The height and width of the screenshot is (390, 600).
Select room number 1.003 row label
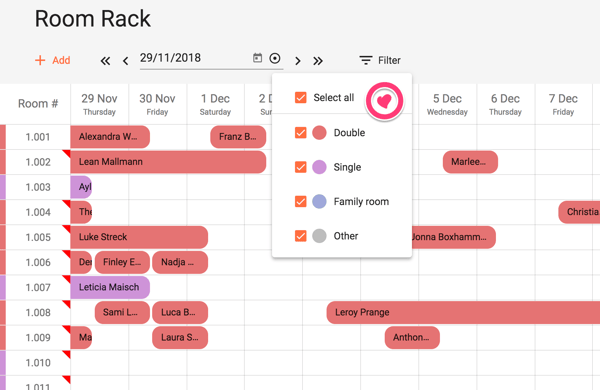[x=38, y=187]
